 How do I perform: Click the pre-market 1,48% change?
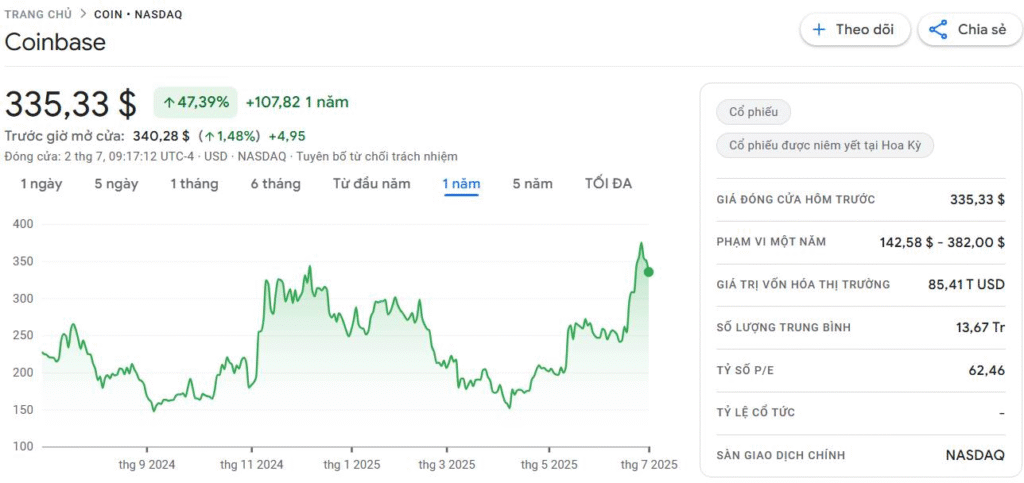click(229, 136)
